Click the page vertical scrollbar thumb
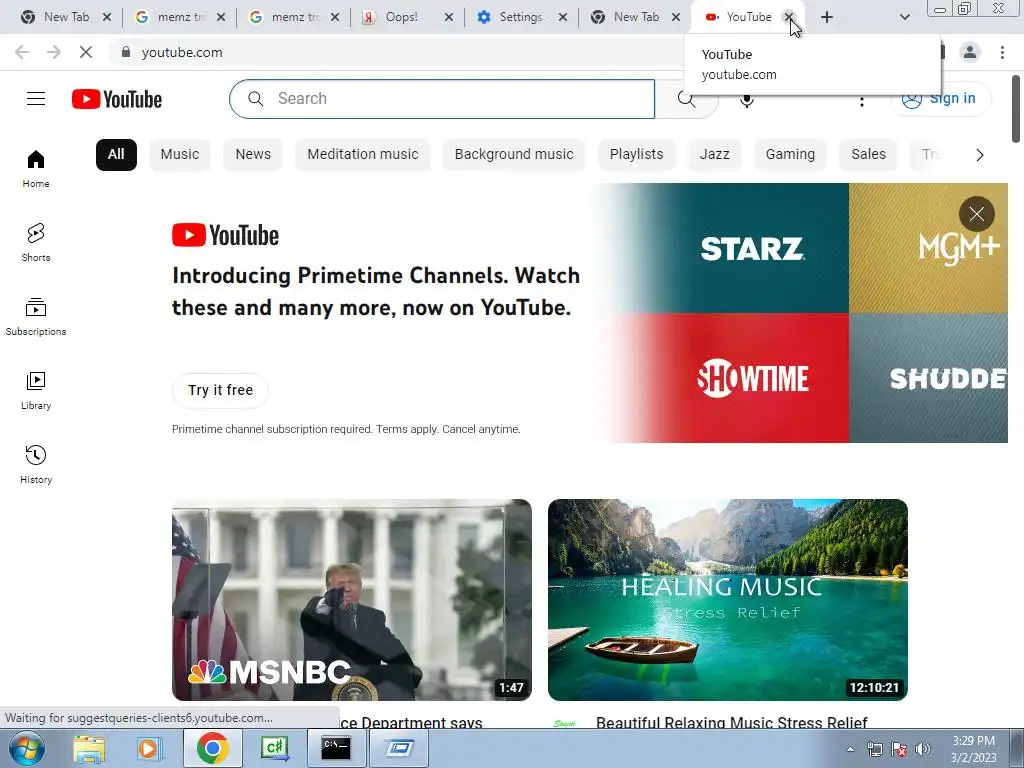This screenshot has height=768, width=1024. tap(1016, 108)
